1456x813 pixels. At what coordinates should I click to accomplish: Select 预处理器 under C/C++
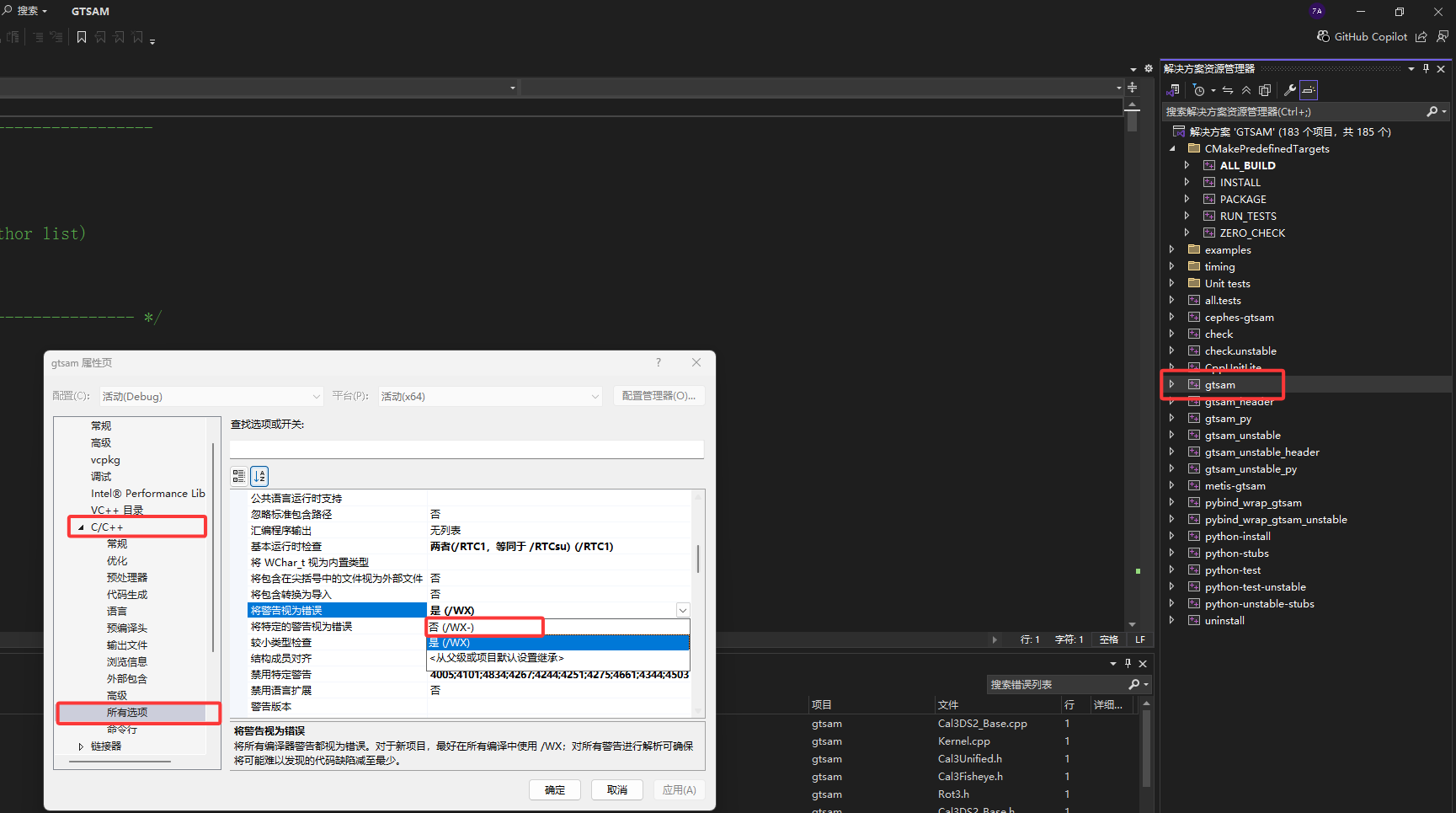point(127,578)
